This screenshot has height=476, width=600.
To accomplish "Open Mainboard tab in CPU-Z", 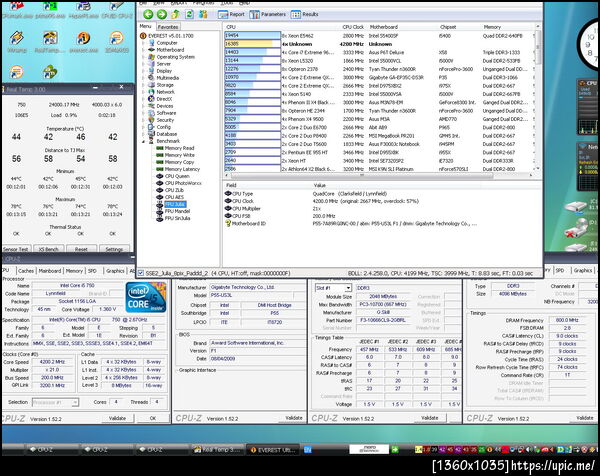I will point(50,271).
